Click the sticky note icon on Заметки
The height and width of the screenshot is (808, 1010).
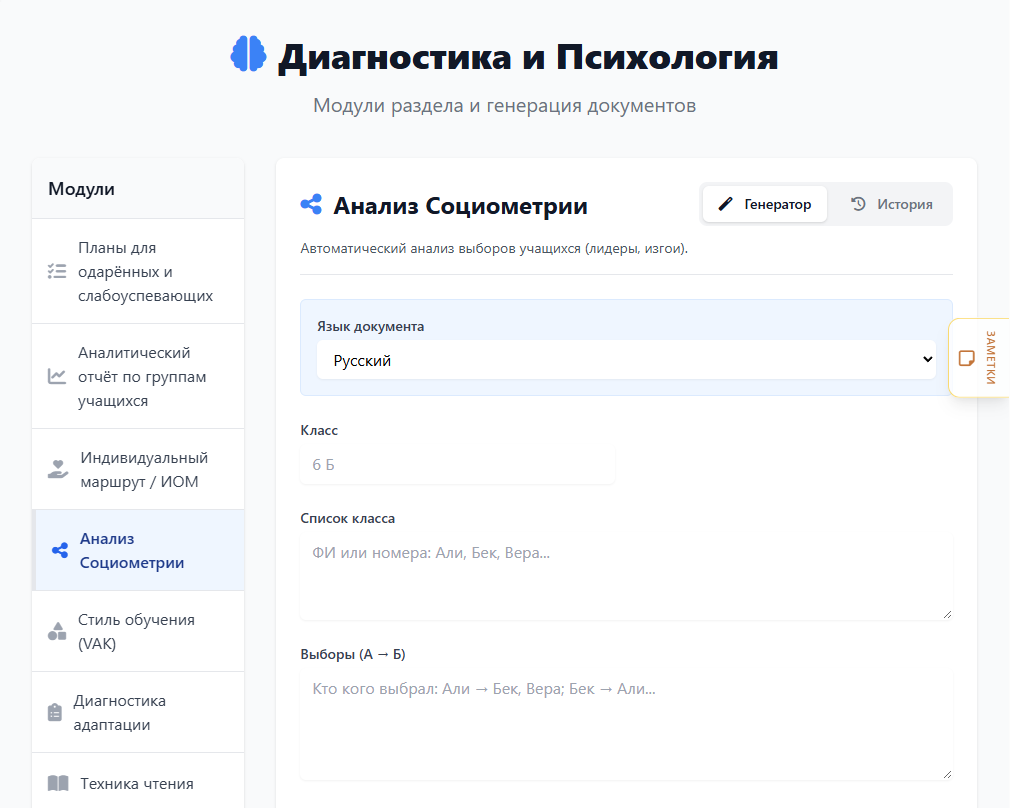966,358
